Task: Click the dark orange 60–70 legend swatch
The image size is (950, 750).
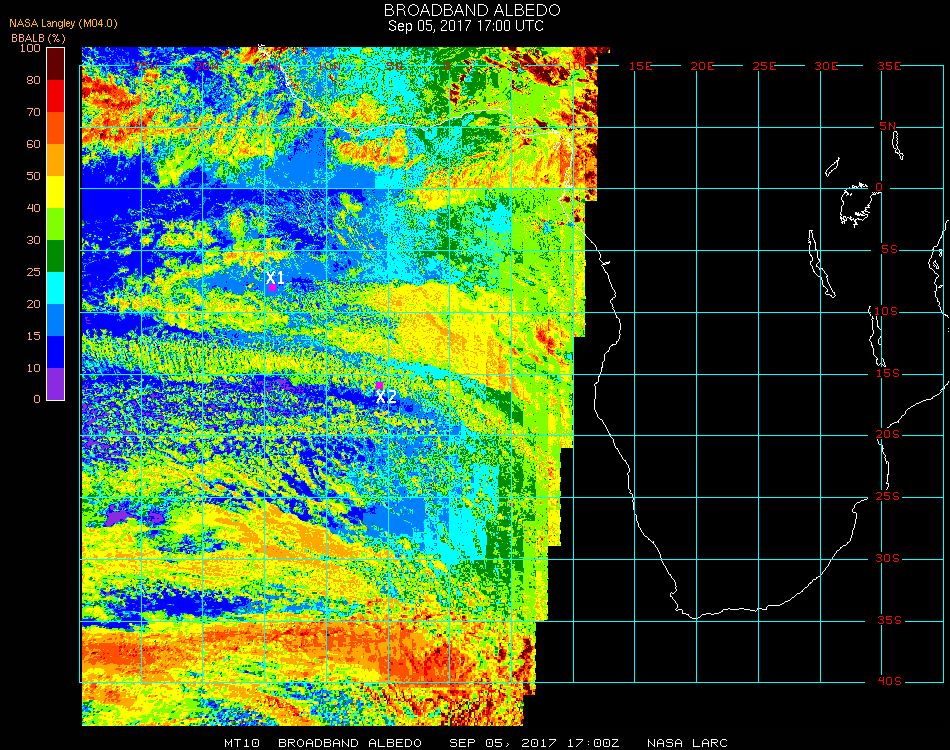Action: 56,128
